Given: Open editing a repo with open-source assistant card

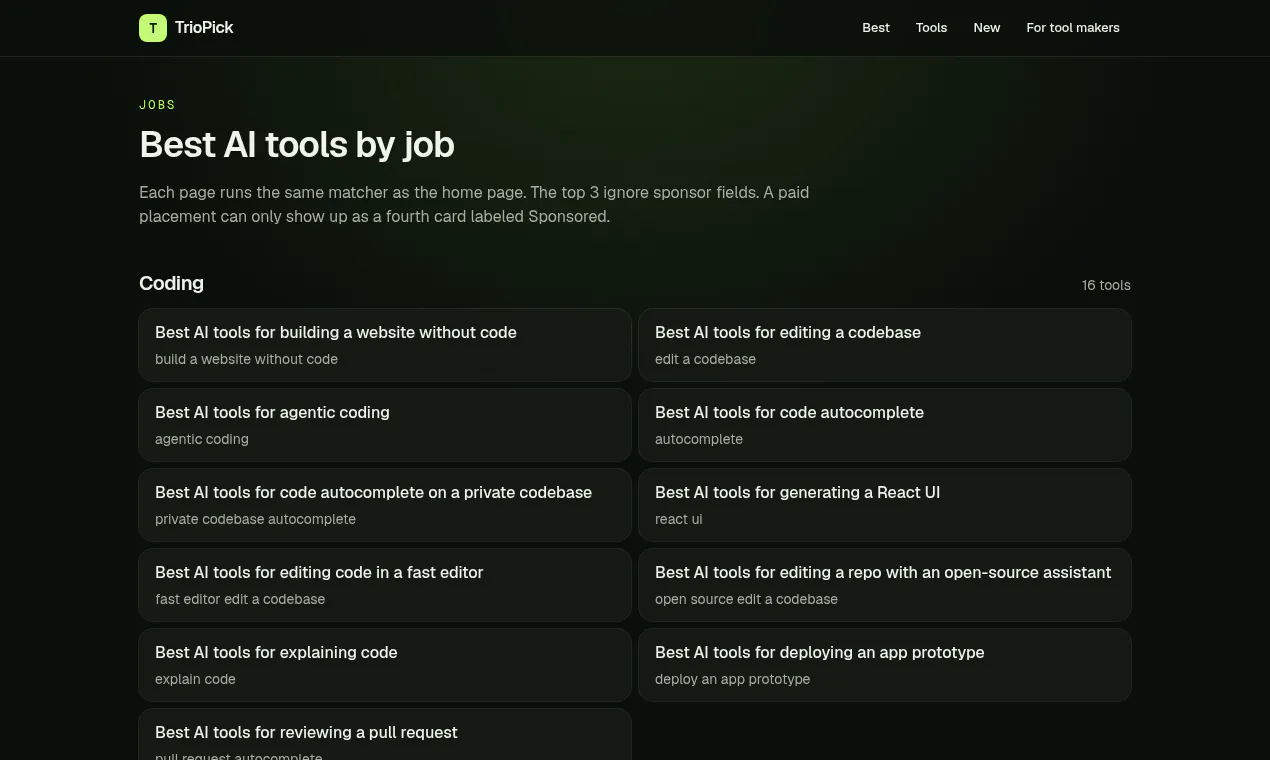Looking at the screenshot, I should [x=885, y=585].
